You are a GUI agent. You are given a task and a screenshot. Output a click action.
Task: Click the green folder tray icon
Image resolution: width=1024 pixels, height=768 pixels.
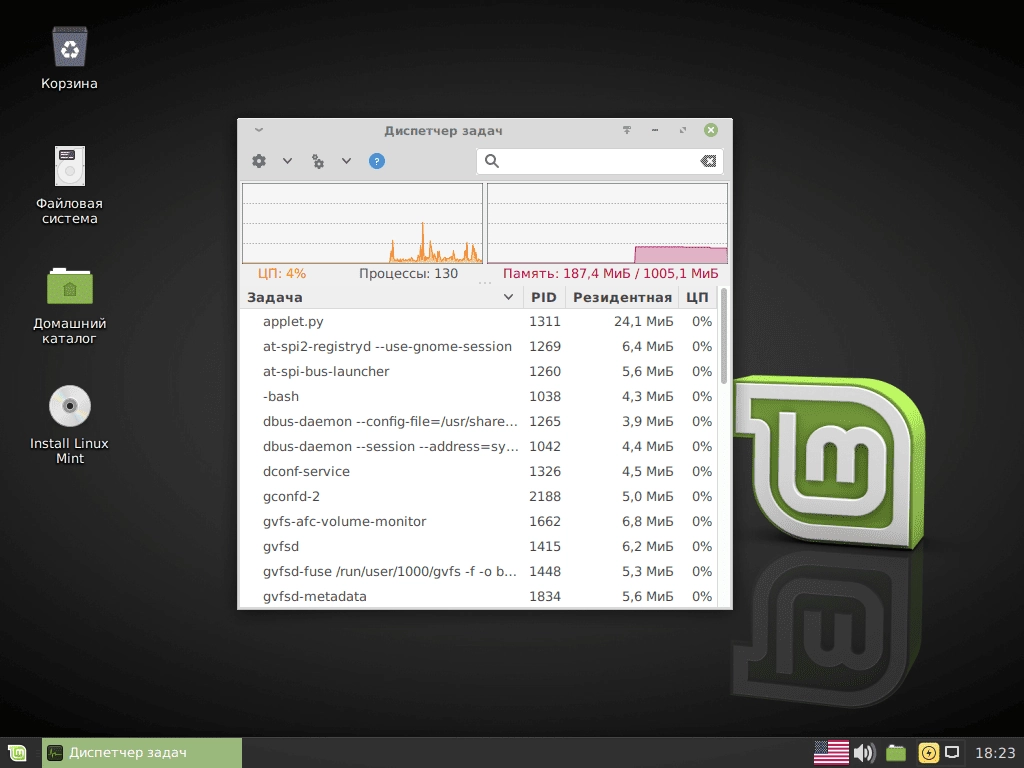tap(896, 753)
